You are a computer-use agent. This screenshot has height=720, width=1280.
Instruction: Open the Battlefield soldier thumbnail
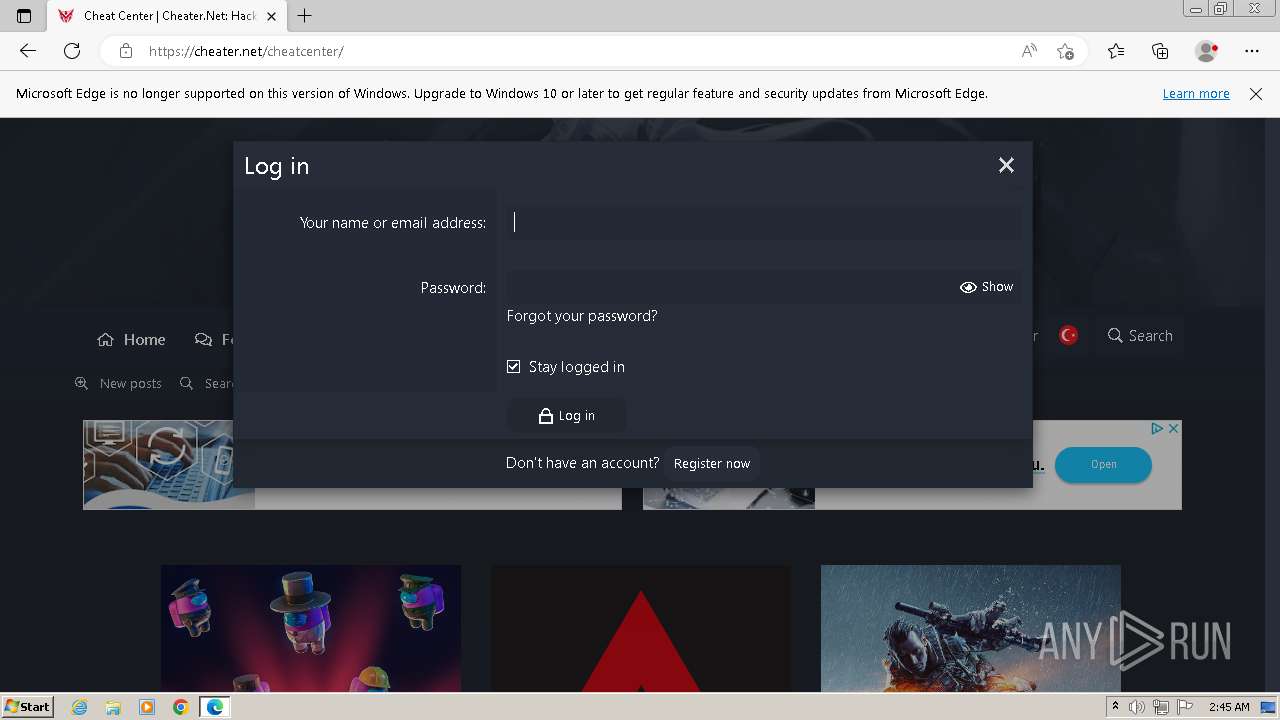(x=970, y=628)
